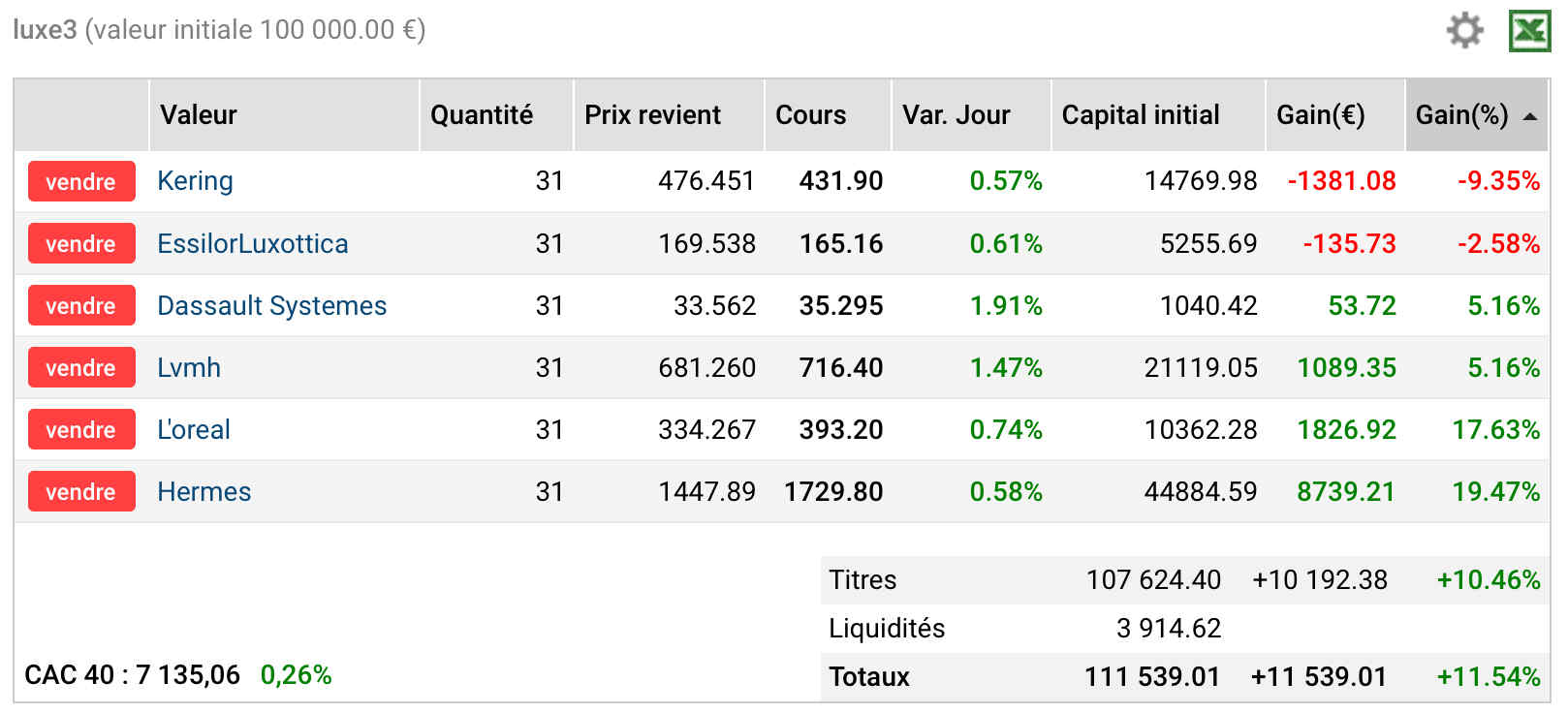Sort the table by Prix revient column
The width and height of the screenshot is (1568, 713).
652,115
